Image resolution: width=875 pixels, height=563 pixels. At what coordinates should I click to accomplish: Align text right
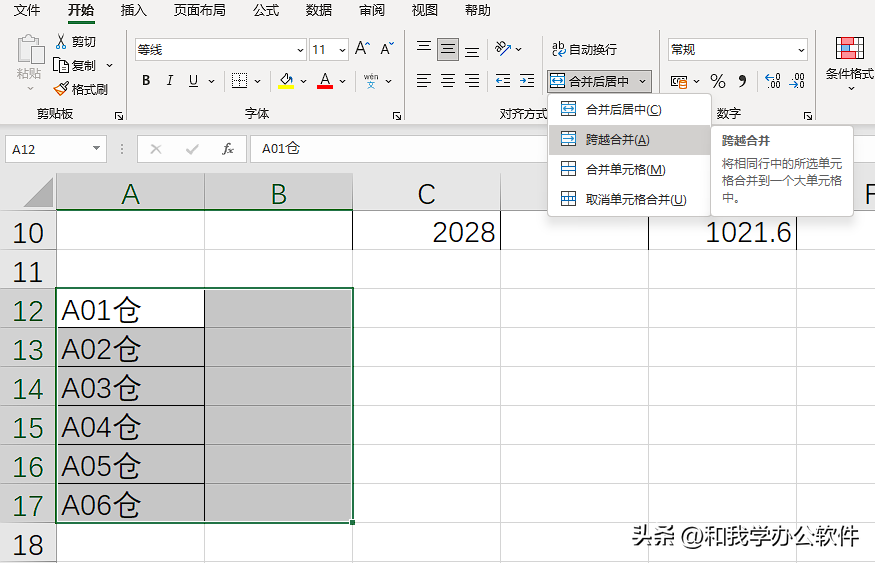pyautogui.click(x=472, y=81)
